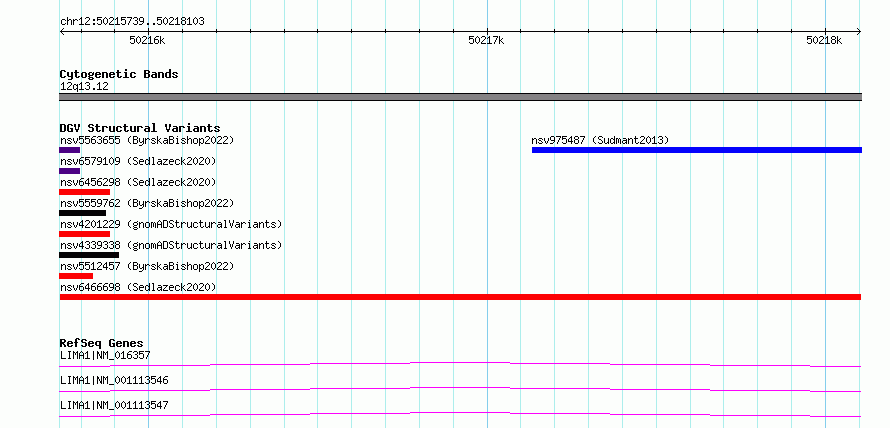The height and width of the screenshot is (428, 890).
Task: Click the 12q13.12 band label
Action: coord(84,86)
